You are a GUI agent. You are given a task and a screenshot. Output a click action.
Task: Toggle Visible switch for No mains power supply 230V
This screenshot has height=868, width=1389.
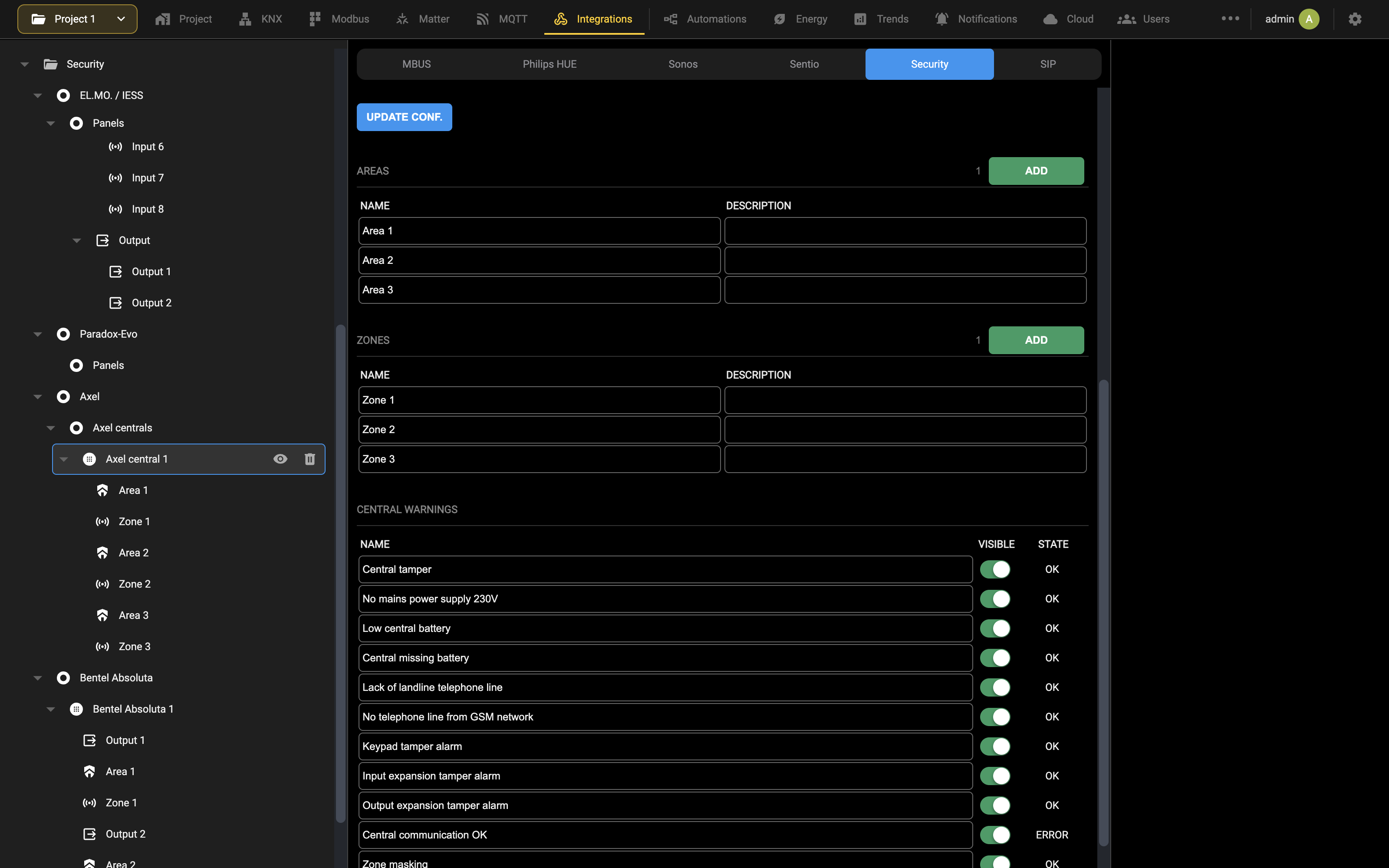pyautogui.click(x=995, y=599)
